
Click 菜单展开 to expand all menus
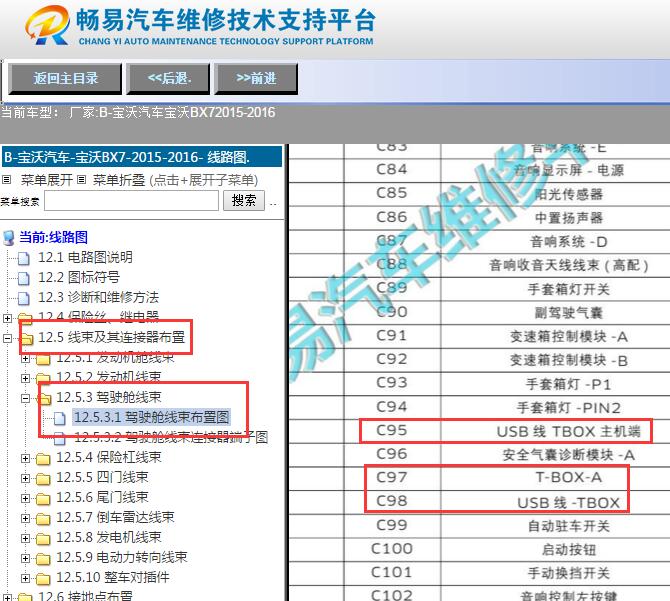pos(47,180)
